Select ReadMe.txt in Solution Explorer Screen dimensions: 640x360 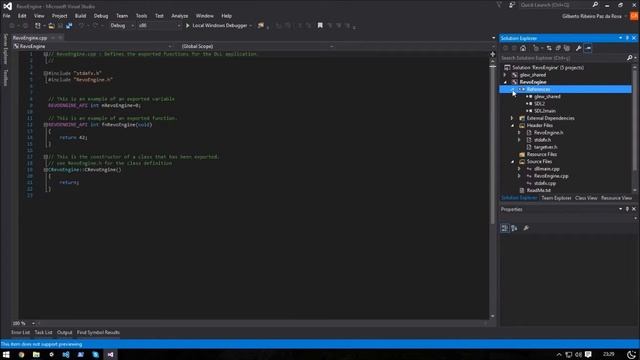click(538, 190)
